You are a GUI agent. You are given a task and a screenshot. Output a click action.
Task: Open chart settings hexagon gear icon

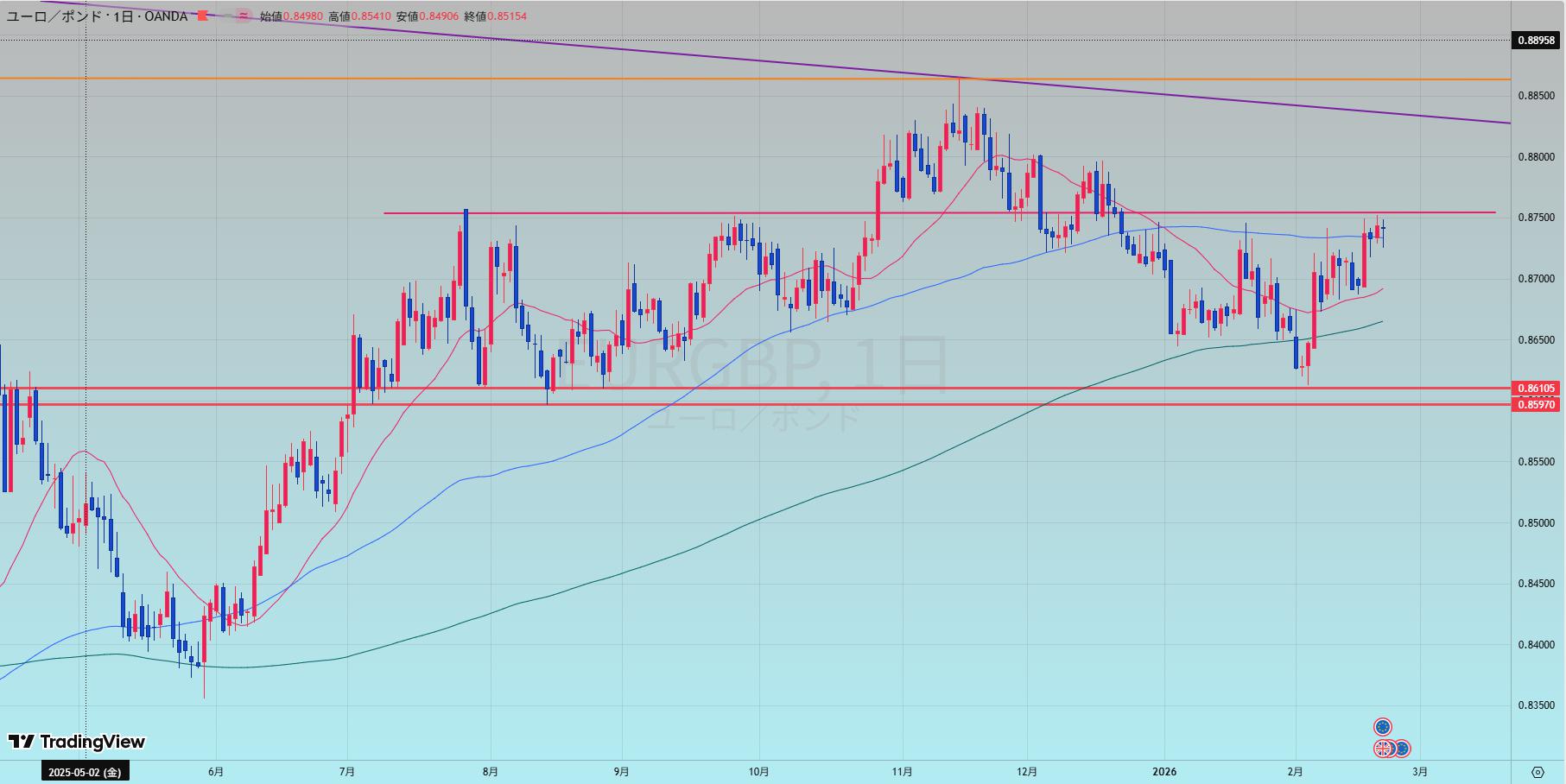click(x=1537, y=772)
